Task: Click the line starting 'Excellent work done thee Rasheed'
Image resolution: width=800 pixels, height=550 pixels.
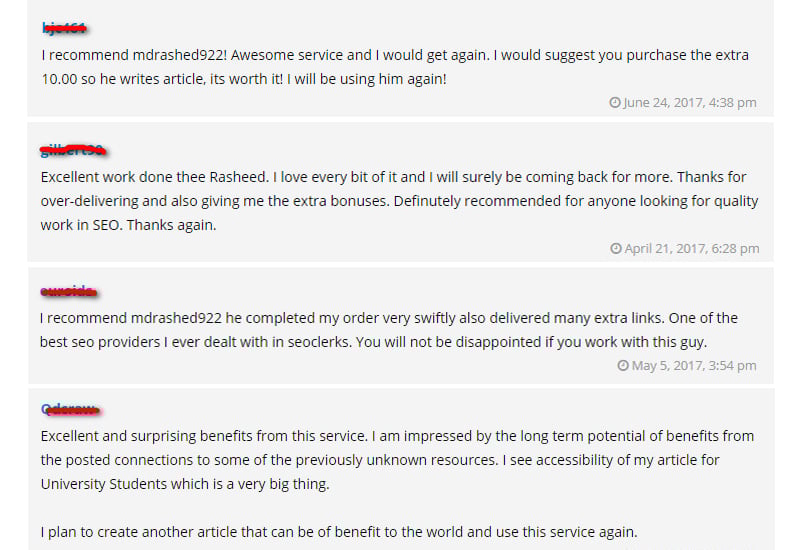Action: [x=394, y=177]
